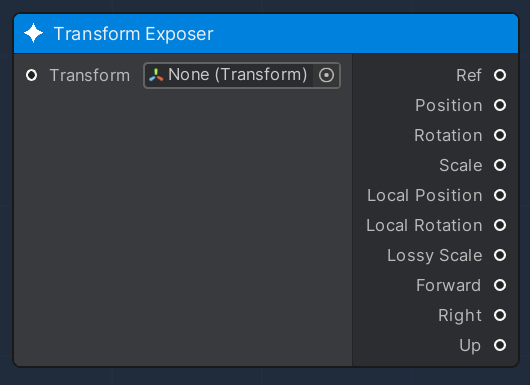Select the Transform input port
The image size is (530, 385).
click(x=31, y=75)
